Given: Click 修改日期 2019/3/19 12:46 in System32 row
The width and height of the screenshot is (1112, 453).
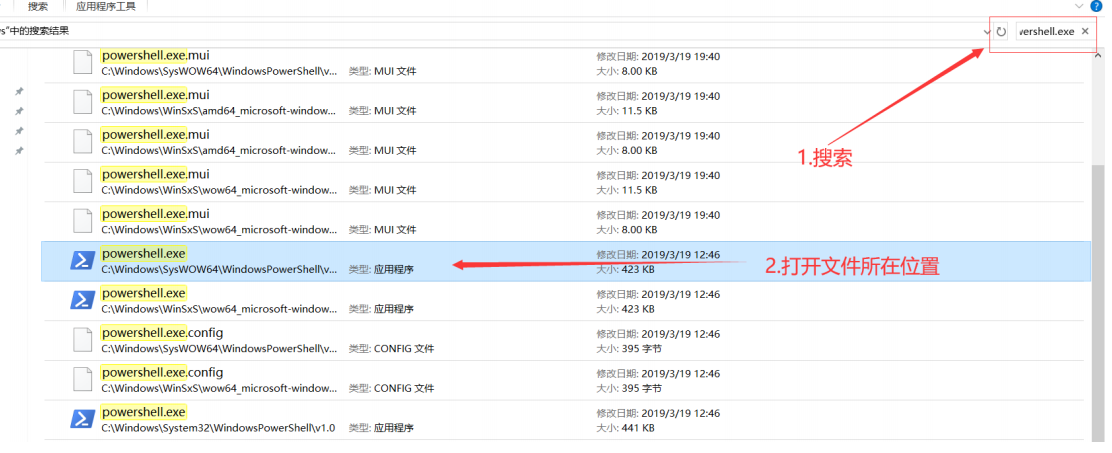Looking at the screenshot, I should pos(658,413).
